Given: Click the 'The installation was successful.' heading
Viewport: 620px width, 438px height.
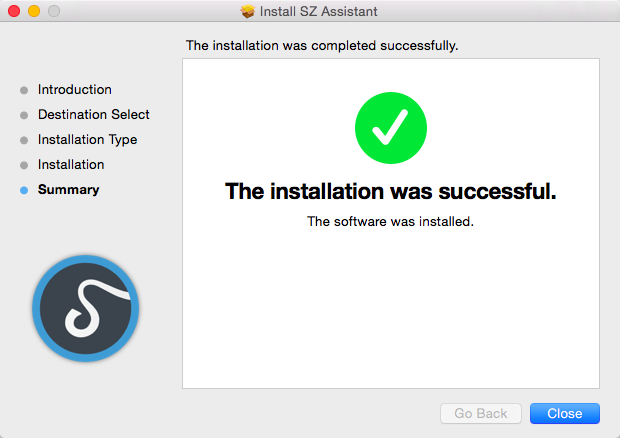Looking at the screenshot, I should tap(391, 191).
